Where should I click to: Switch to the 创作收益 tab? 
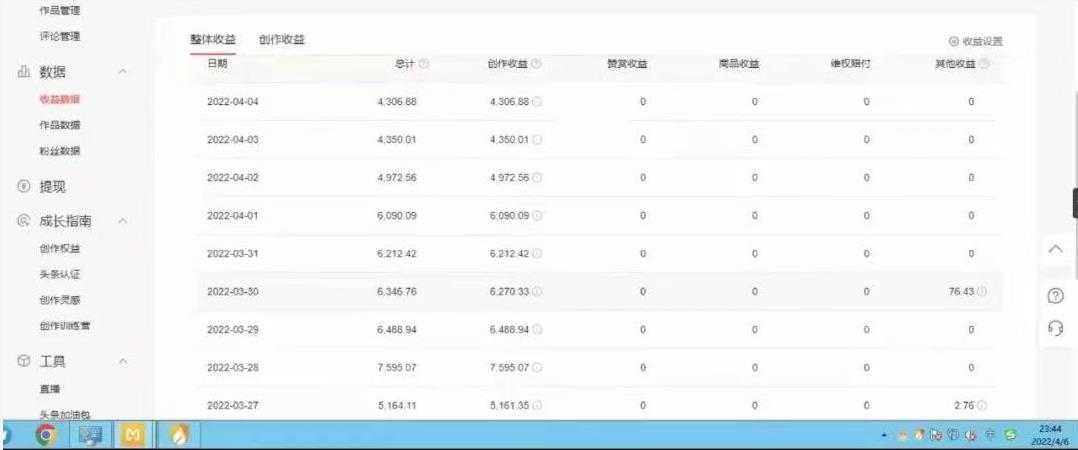pos(281,39)
